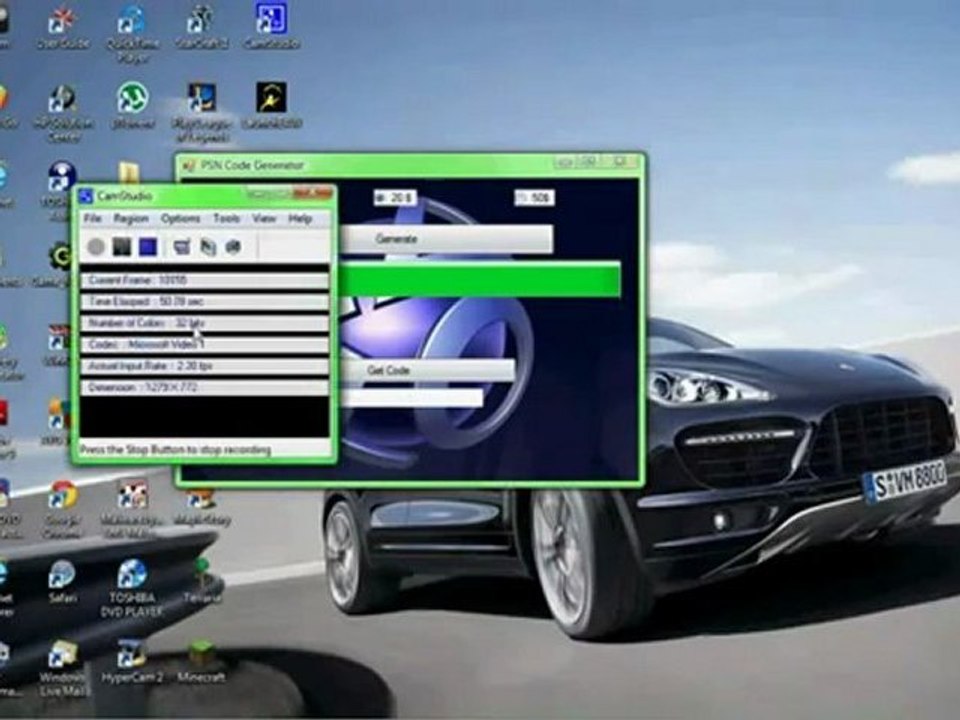Screen dimensions: 960x720
Task: Open the View menu in CamStudio
Action: [264, 219]
